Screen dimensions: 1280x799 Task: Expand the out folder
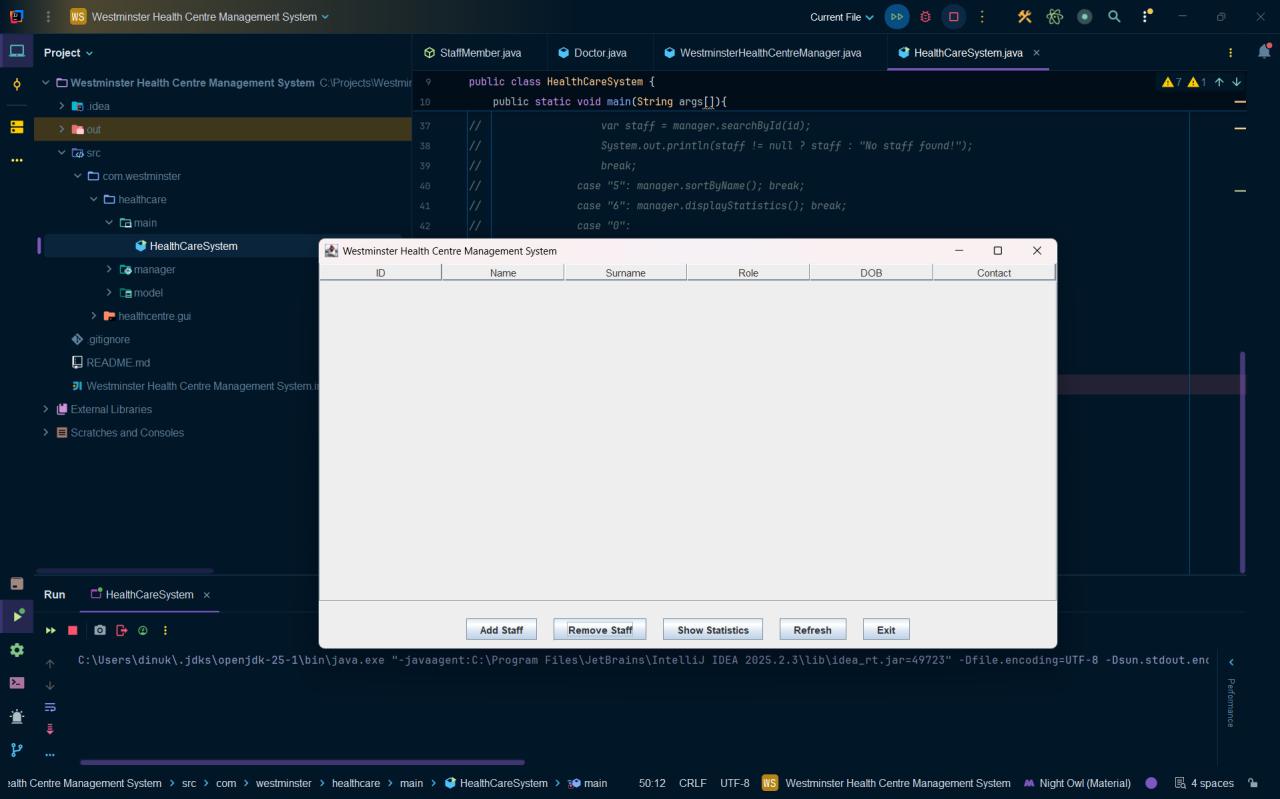62,129
